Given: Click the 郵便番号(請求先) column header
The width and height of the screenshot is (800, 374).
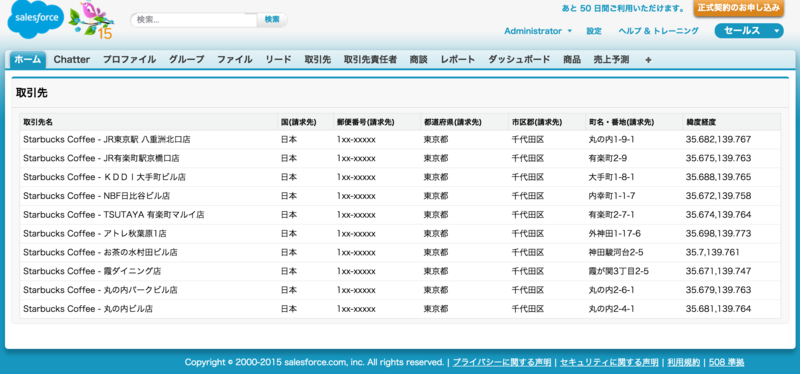Looking at the screenshot, I should 377,122.
